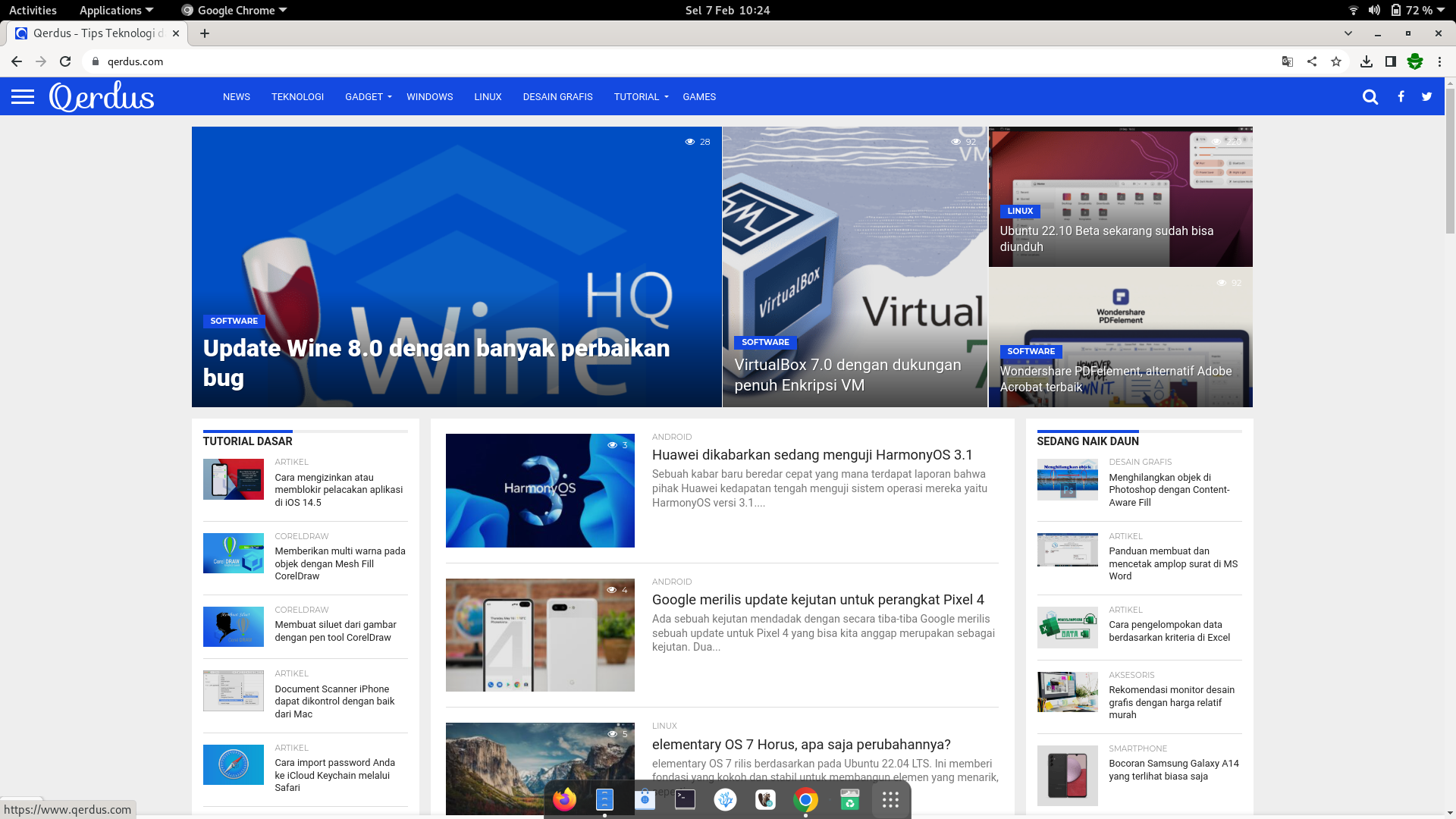Click the green incognito-hat profile icon
This screenshot has width=1456, height=819.
point(1415,61)
